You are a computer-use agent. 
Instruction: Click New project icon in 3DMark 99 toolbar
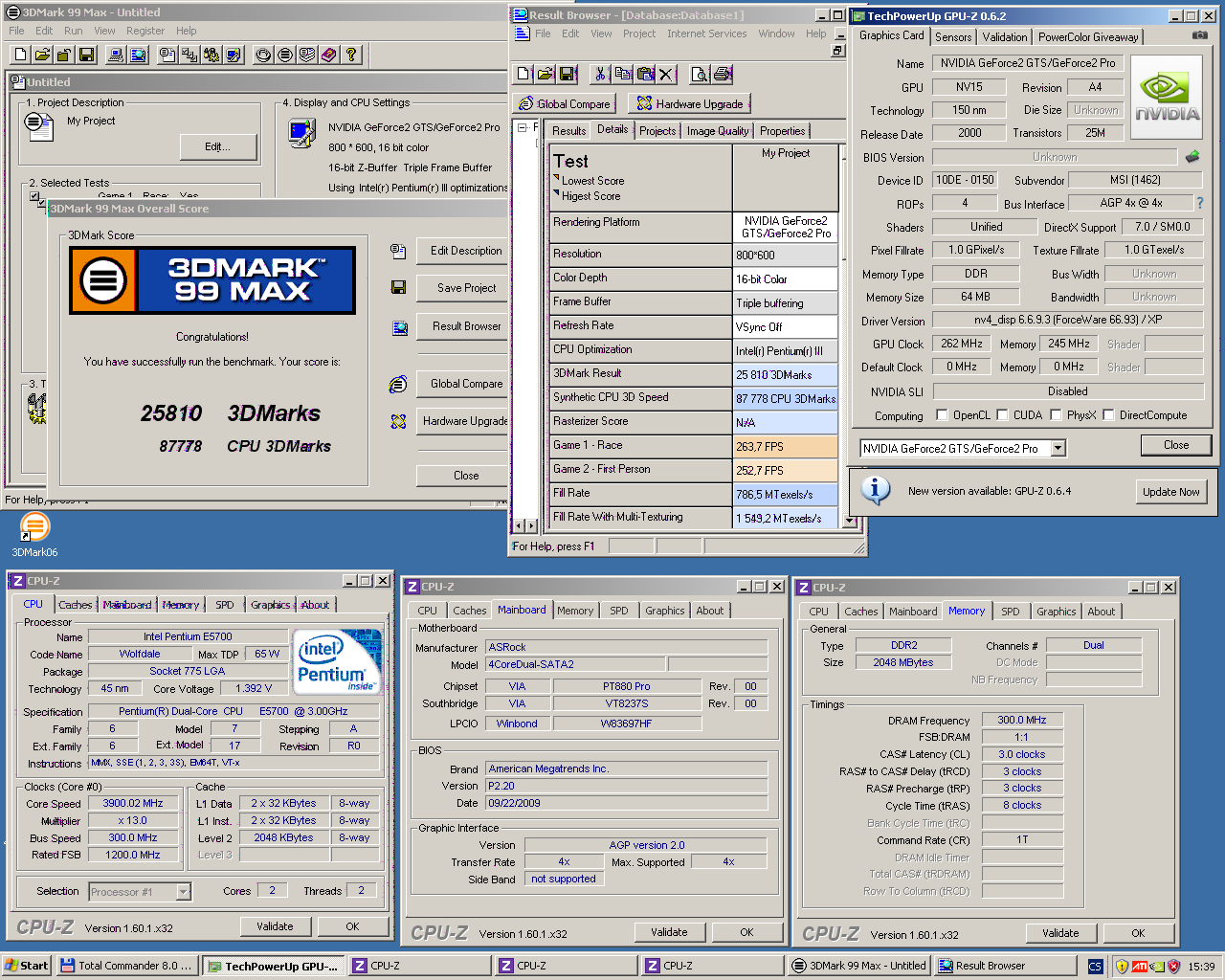click(x=22, y=56)
